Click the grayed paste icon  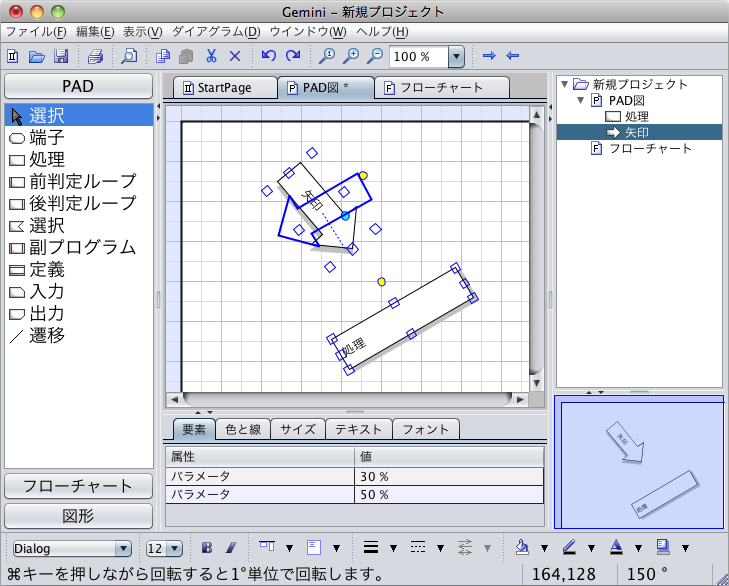186,56
